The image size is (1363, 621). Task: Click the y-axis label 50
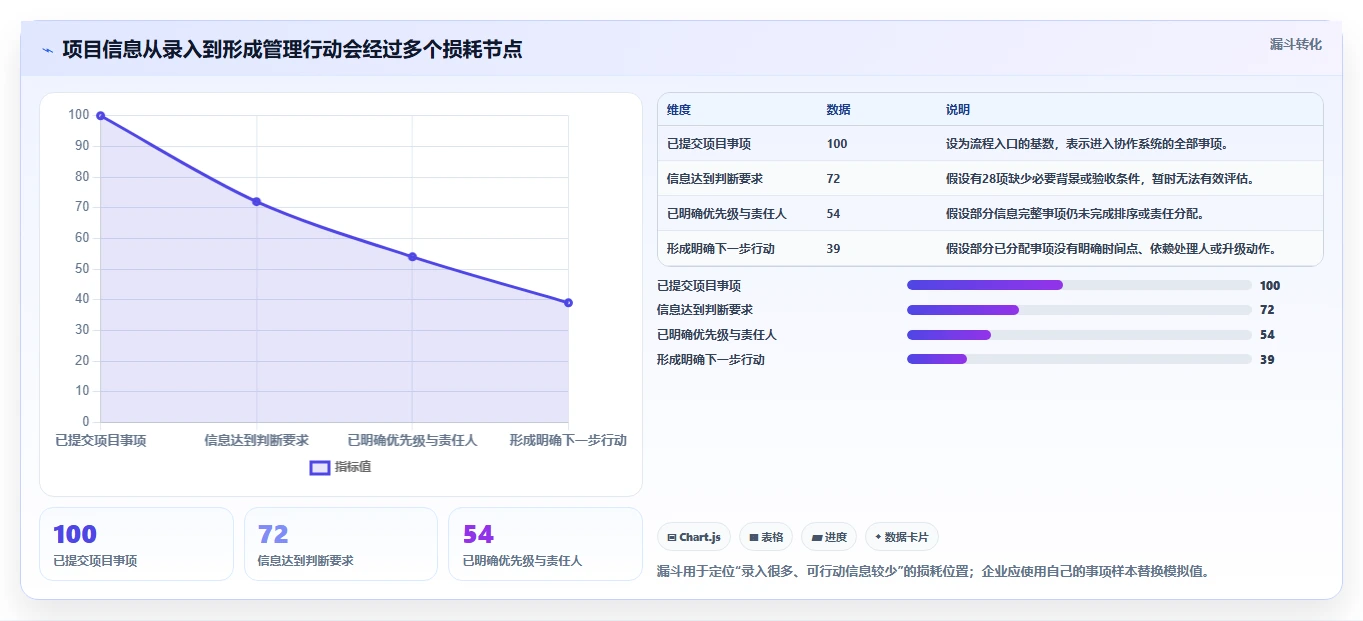tap(82, 269)
